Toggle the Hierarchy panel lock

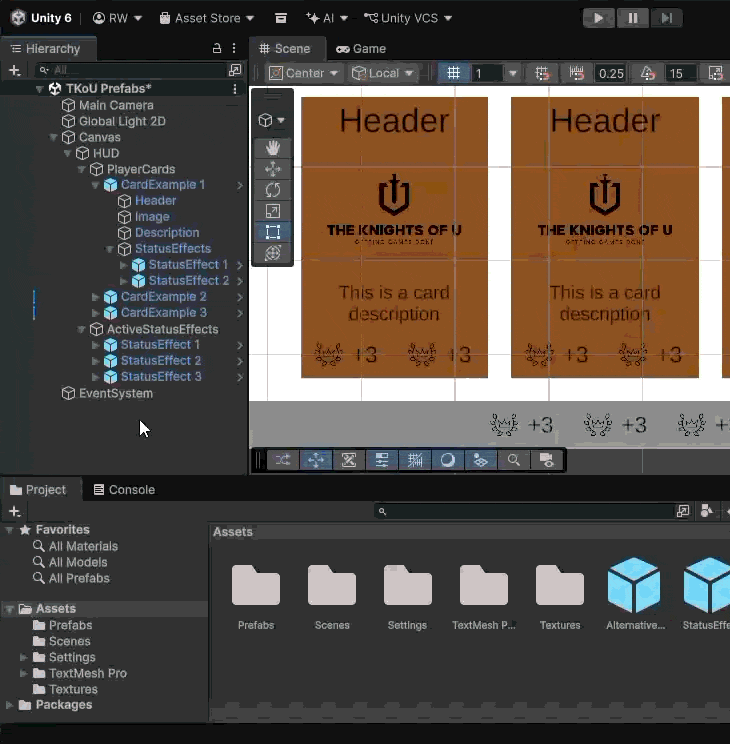coord(216,48)
